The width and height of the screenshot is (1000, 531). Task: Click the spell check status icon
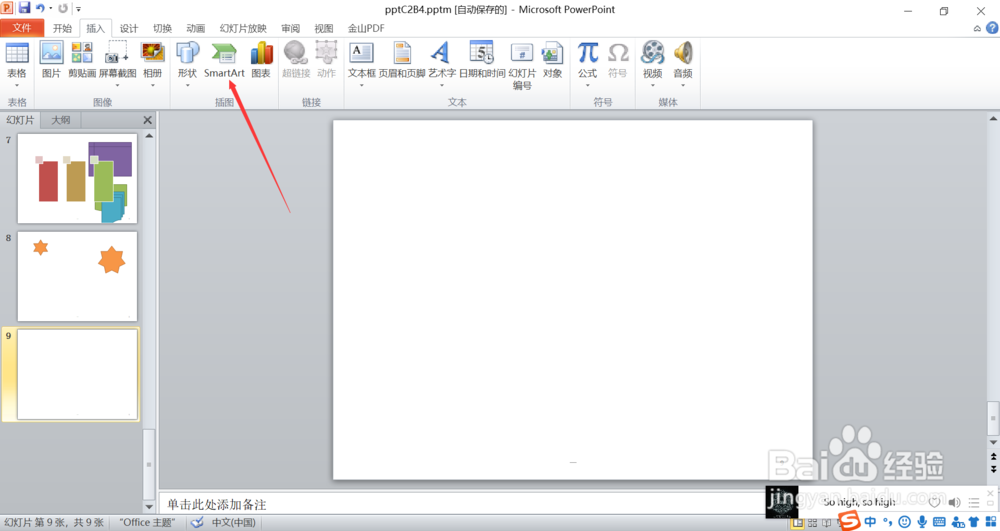[198, 523]
